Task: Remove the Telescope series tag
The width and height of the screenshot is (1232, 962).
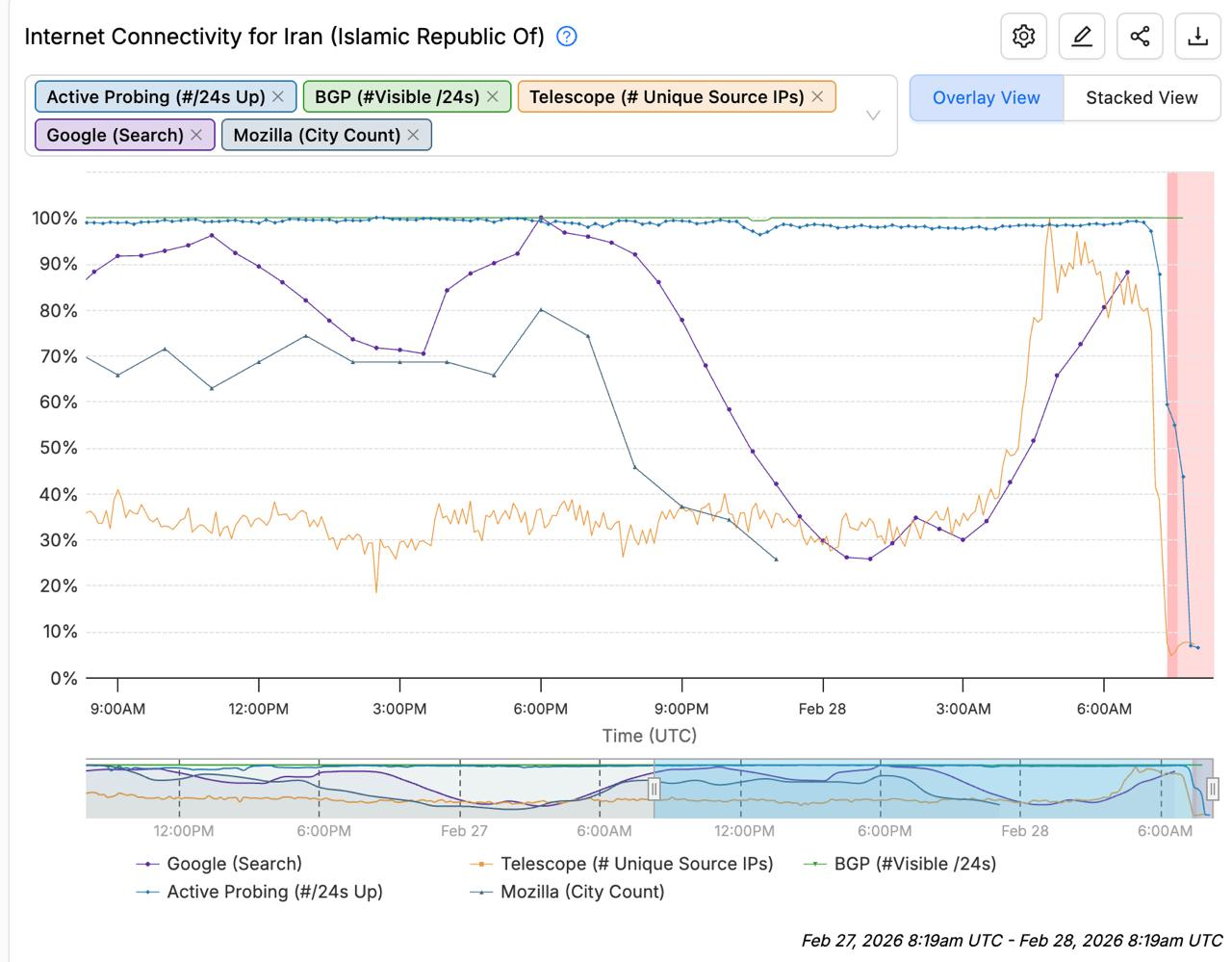Action: tap(817, 96)
